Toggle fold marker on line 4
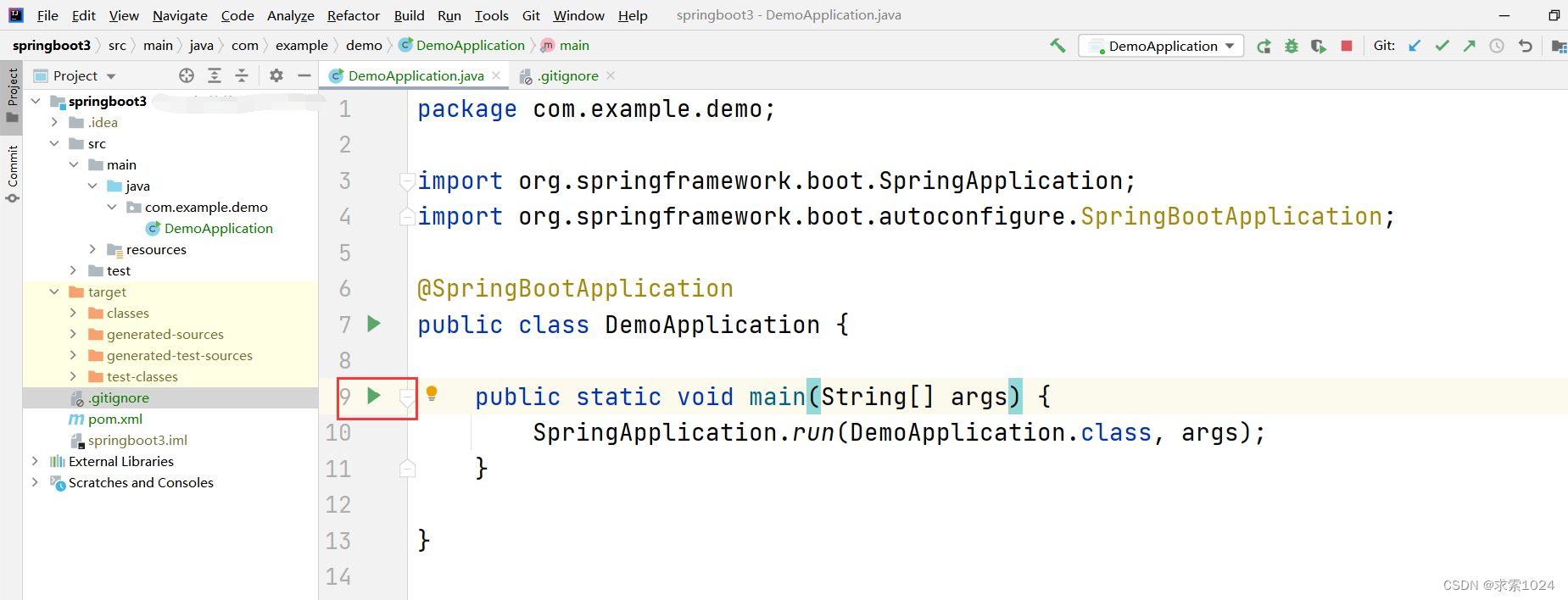 tap(407, 216)
